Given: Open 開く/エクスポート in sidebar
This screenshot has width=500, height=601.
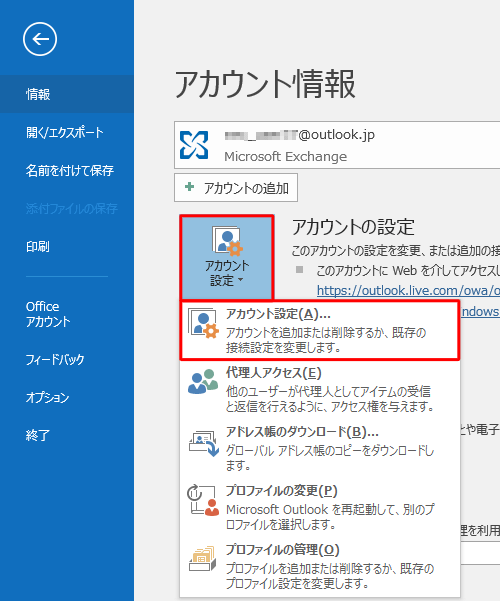Looking at the screenshot, I should coord(67,132).
